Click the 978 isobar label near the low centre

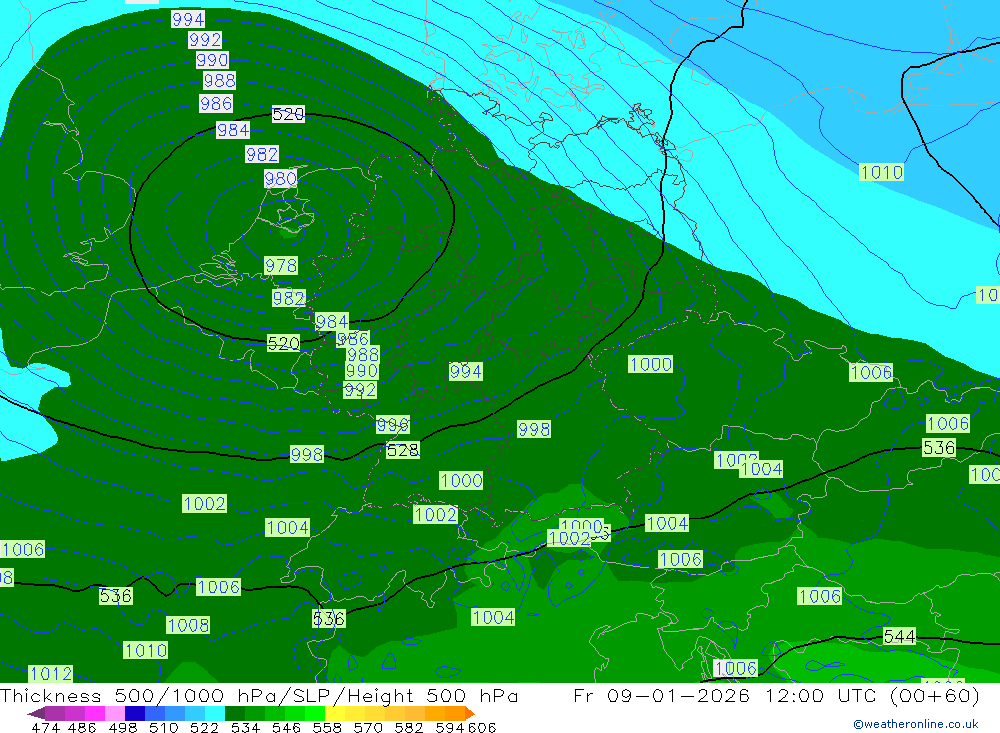(x=281, y=265)
